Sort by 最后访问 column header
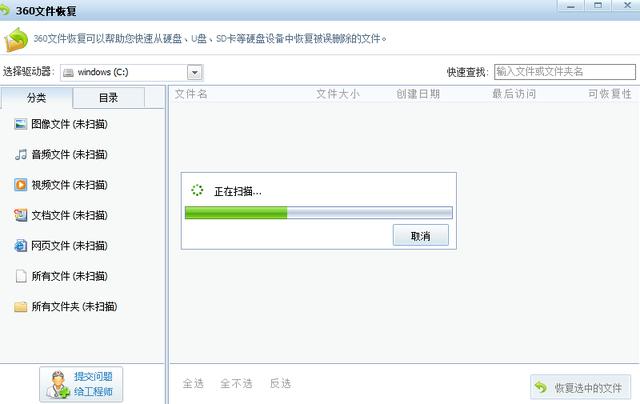 coord(514,94)
